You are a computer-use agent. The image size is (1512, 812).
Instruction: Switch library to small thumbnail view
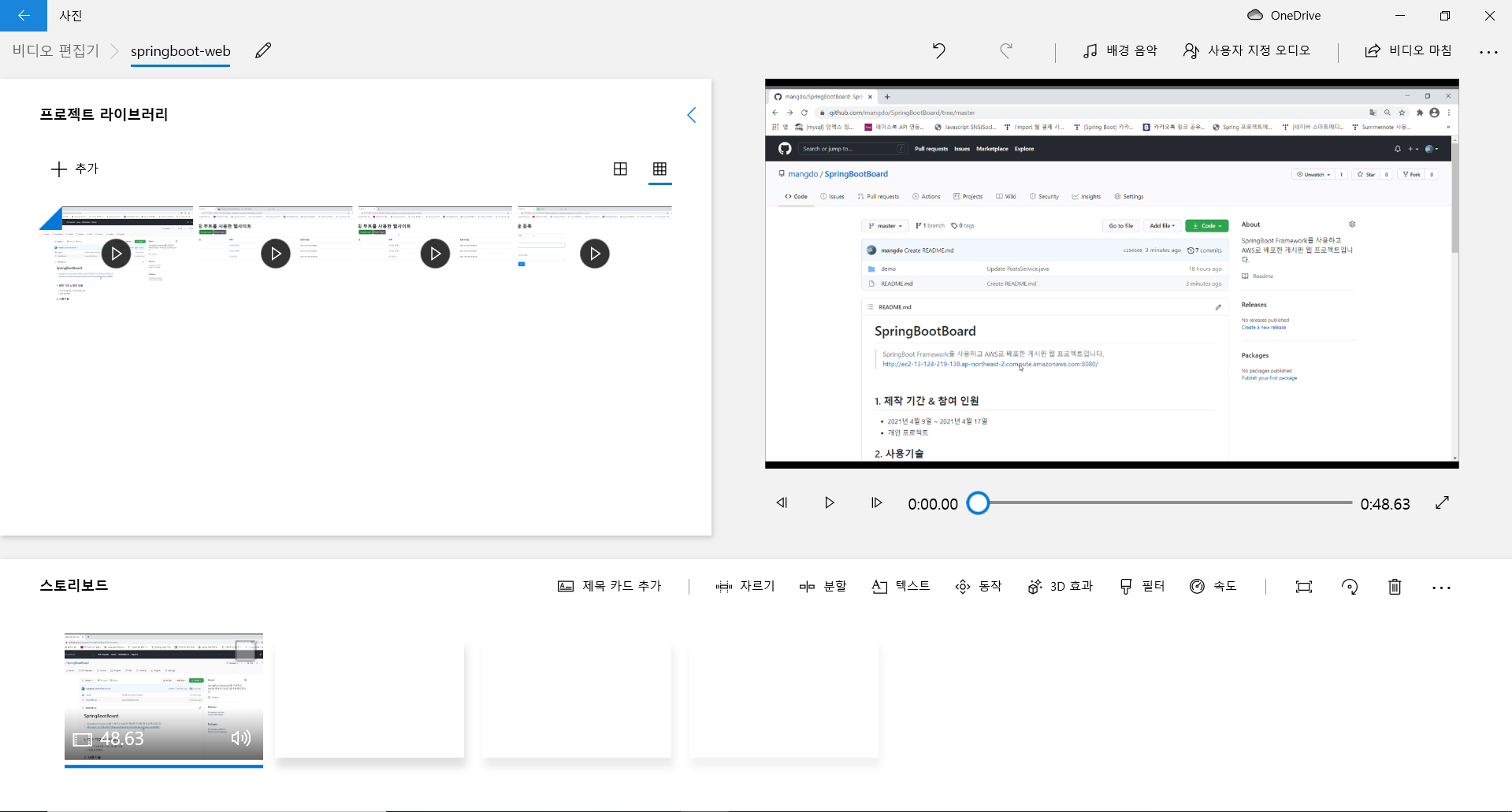pos(660,169)
